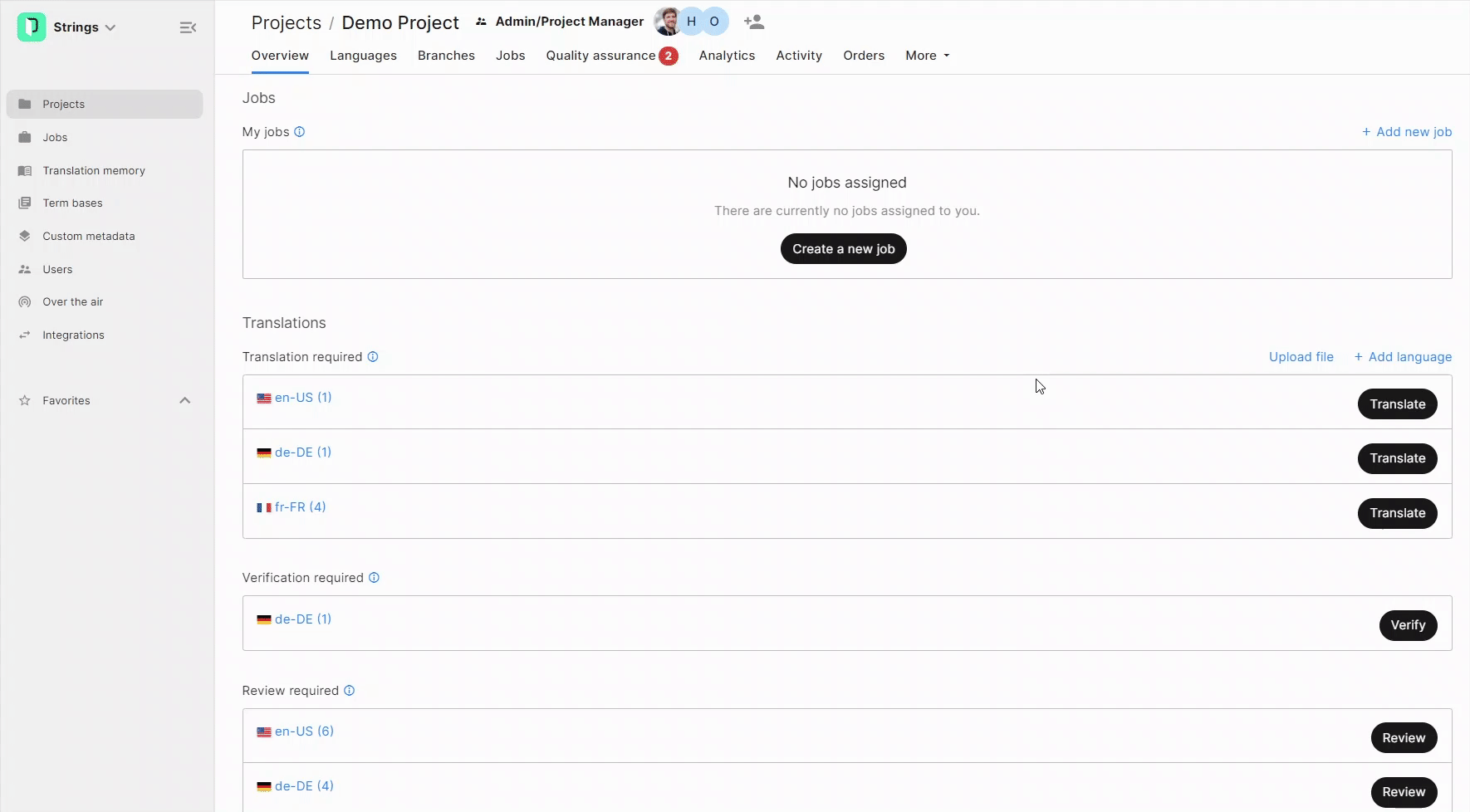Open the Strings workspace dropdown
1470x812 pixels.
pos(84,27)
